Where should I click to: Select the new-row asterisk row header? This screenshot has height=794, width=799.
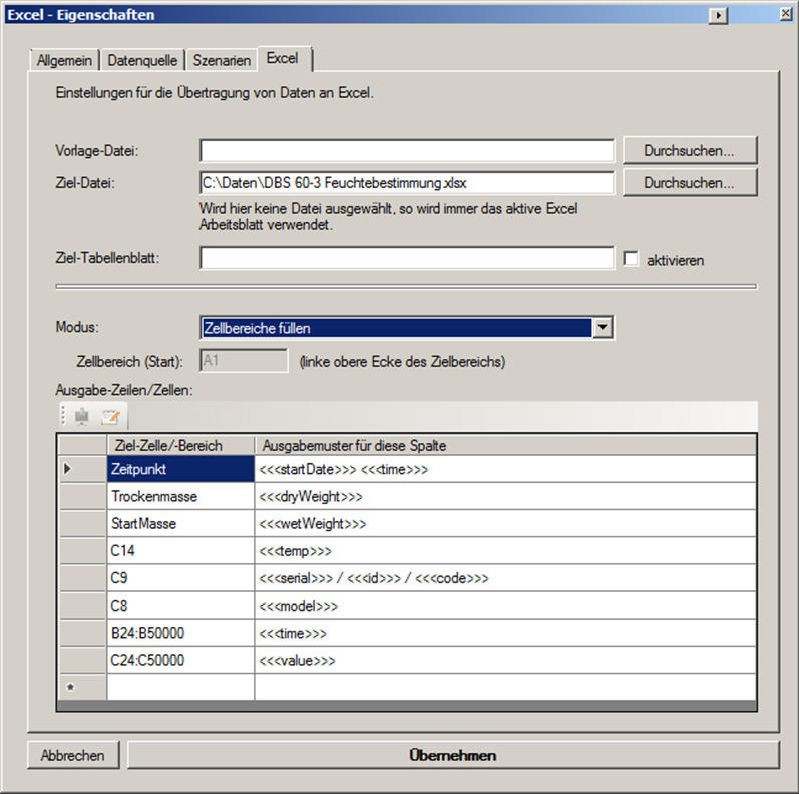click(83, 687)
